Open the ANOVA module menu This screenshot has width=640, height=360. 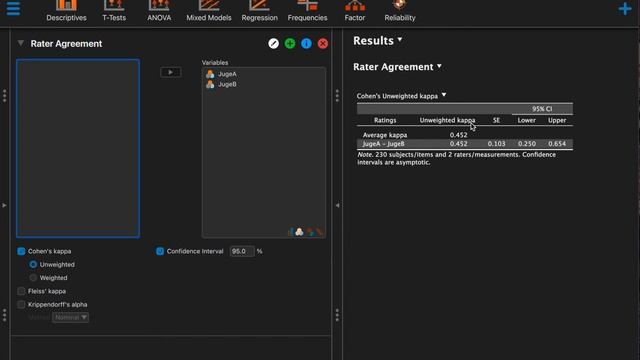pyautogui.click(x=159, y=11)
